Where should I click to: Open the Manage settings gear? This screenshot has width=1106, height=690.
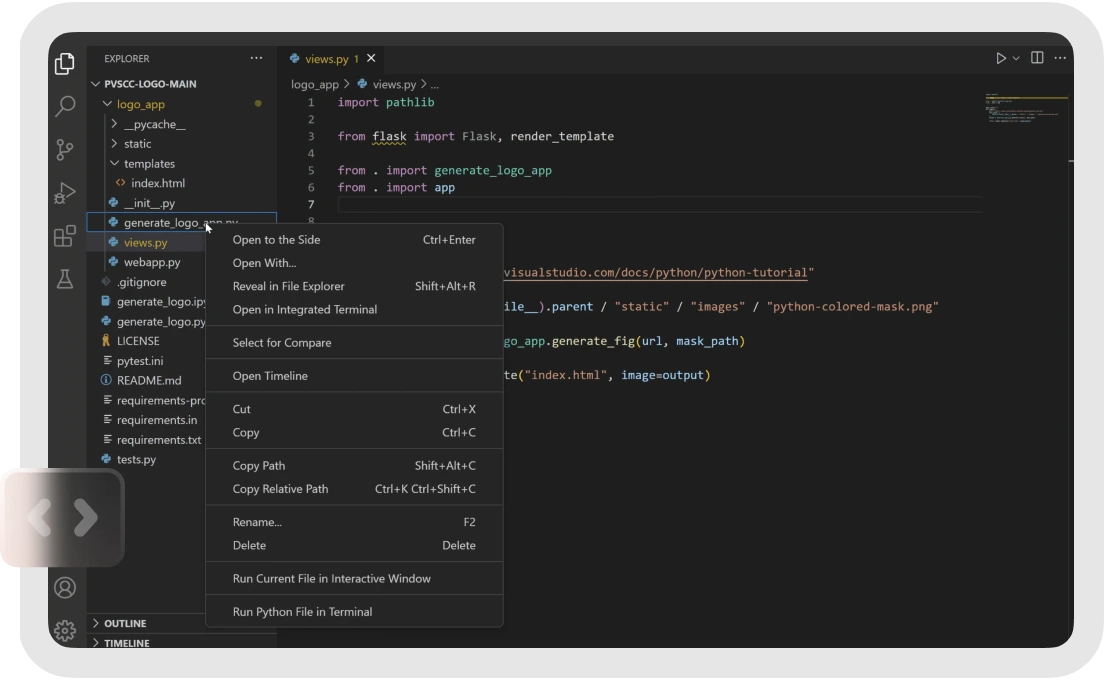pos(65,630)
